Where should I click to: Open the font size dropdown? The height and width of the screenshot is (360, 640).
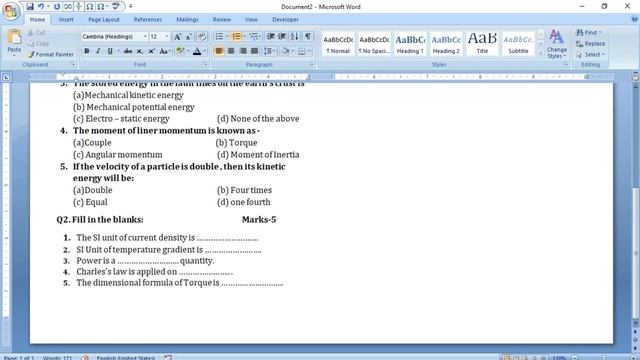pos(167,37)
